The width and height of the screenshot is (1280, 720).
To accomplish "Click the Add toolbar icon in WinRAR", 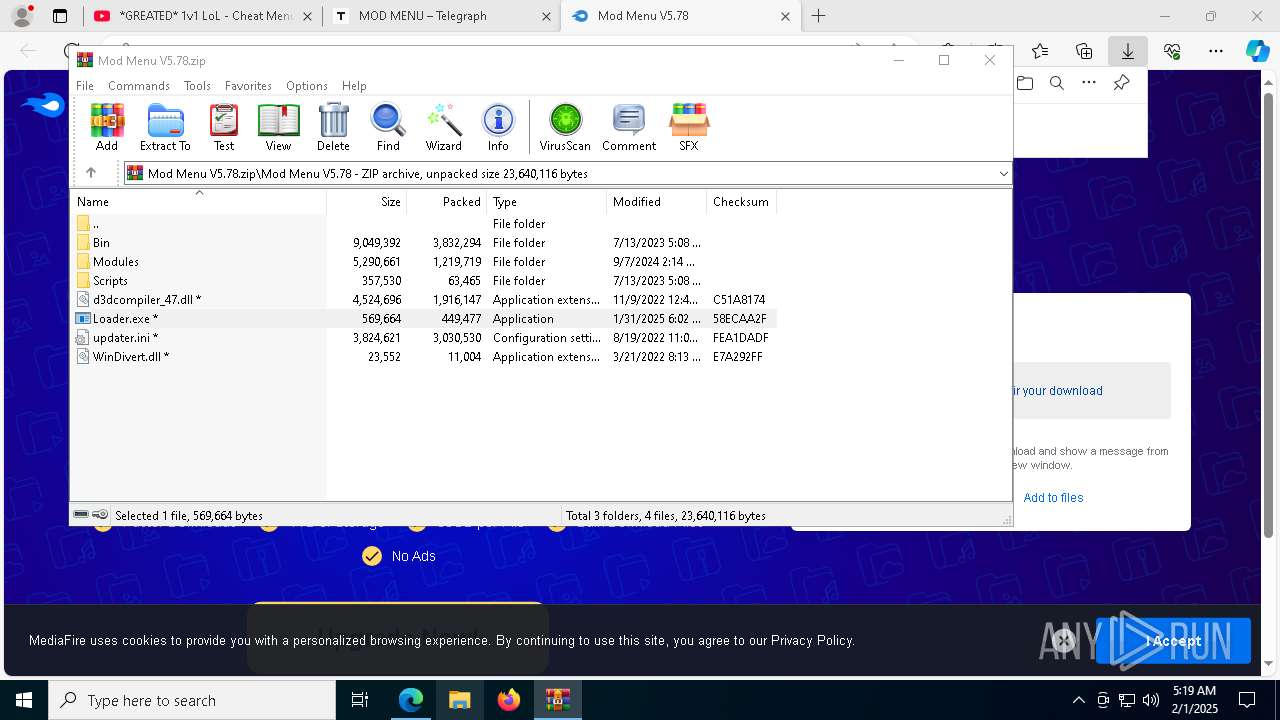I will 107,127.
